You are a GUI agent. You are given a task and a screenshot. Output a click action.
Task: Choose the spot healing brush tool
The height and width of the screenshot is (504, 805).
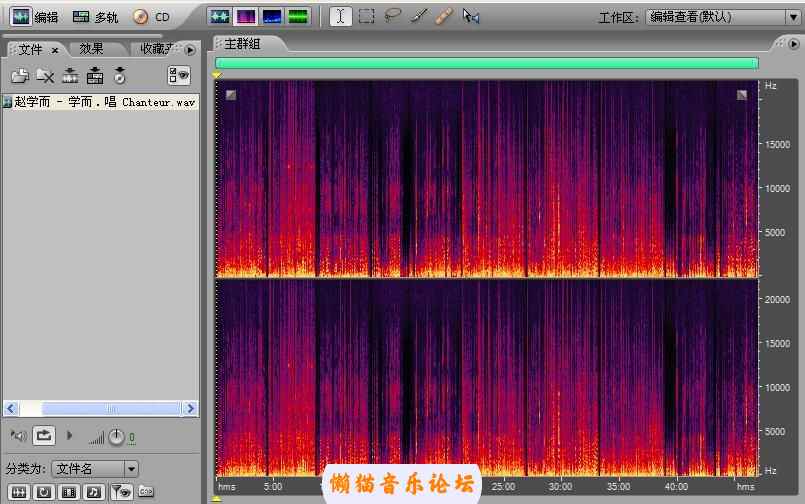pos(444,16)
